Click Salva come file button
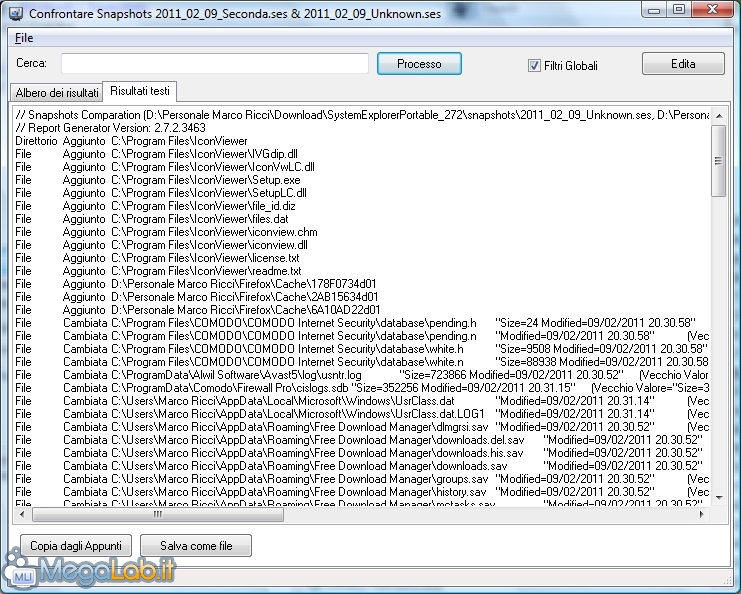741x594 pixels. click(196, 546)
